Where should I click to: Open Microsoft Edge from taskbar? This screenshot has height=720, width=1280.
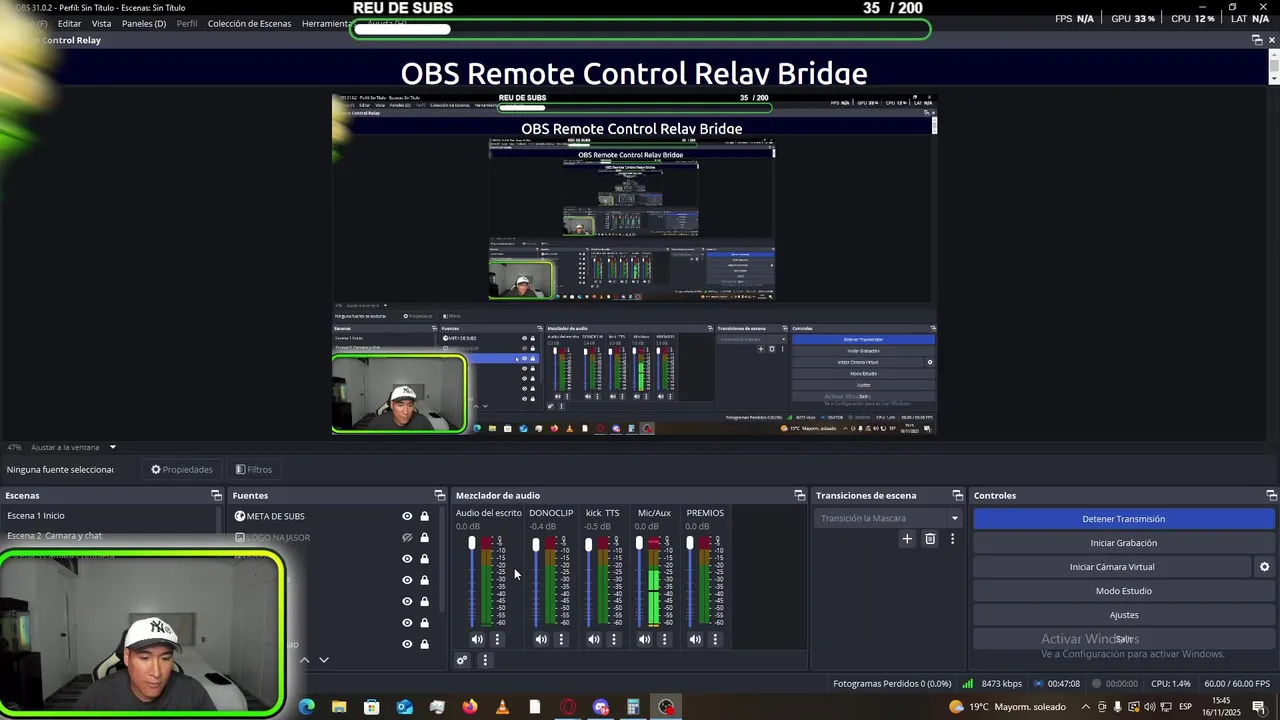306,707
